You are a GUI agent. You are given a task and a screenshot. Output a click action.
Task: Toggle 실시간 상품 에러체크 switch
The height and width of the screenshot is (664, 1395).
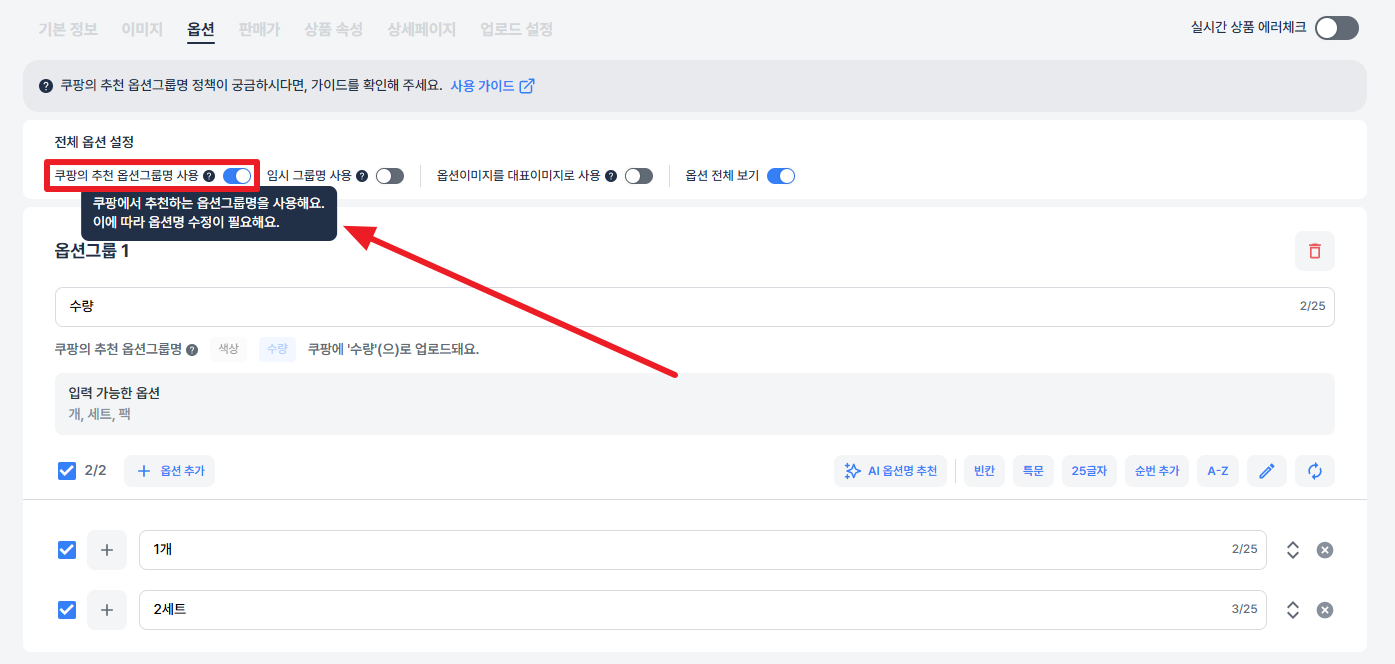point(1337,28)
